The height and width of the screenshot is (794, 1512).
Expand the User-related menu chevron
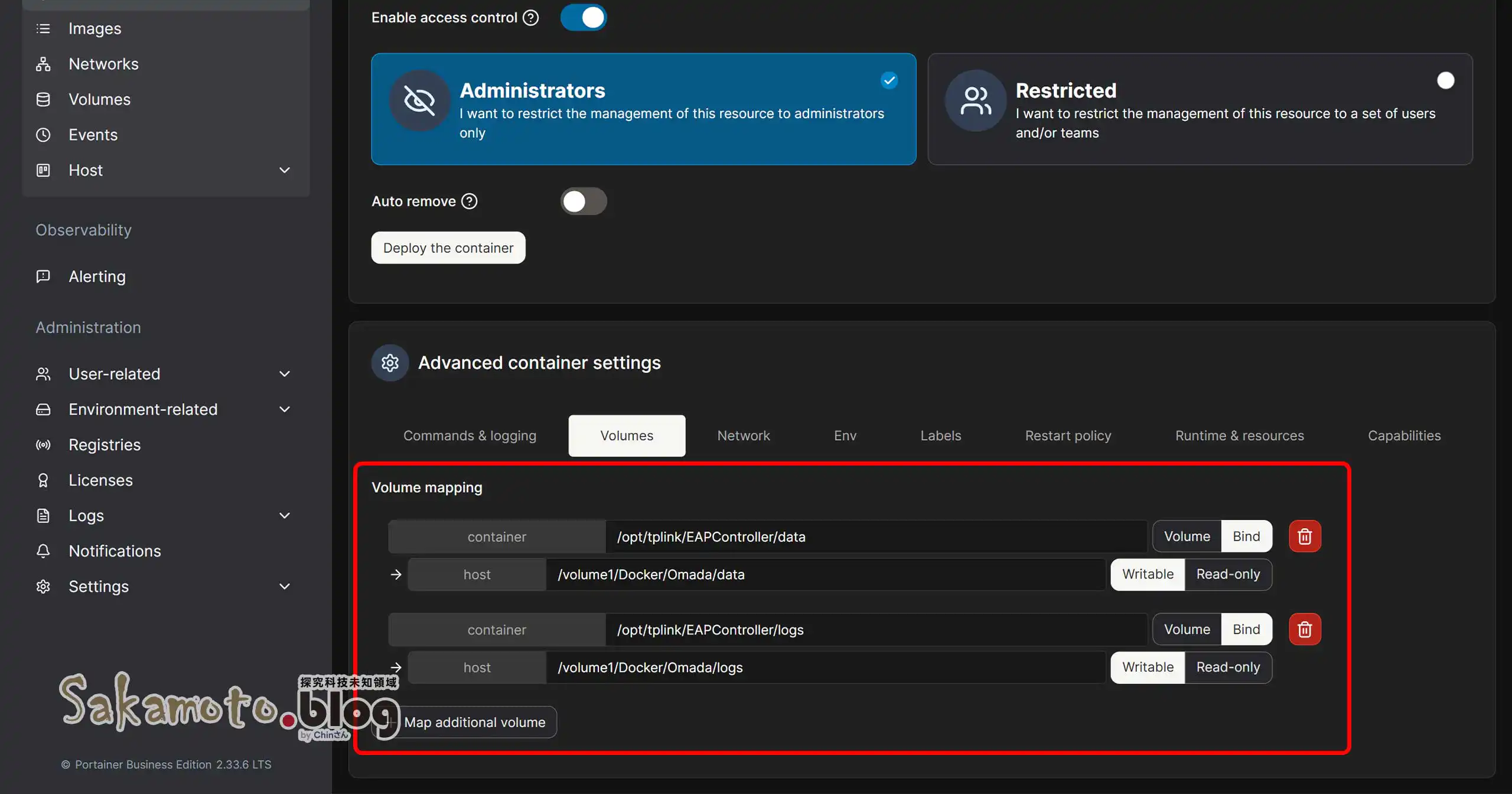pyautogui.click(x=284, y=374)
